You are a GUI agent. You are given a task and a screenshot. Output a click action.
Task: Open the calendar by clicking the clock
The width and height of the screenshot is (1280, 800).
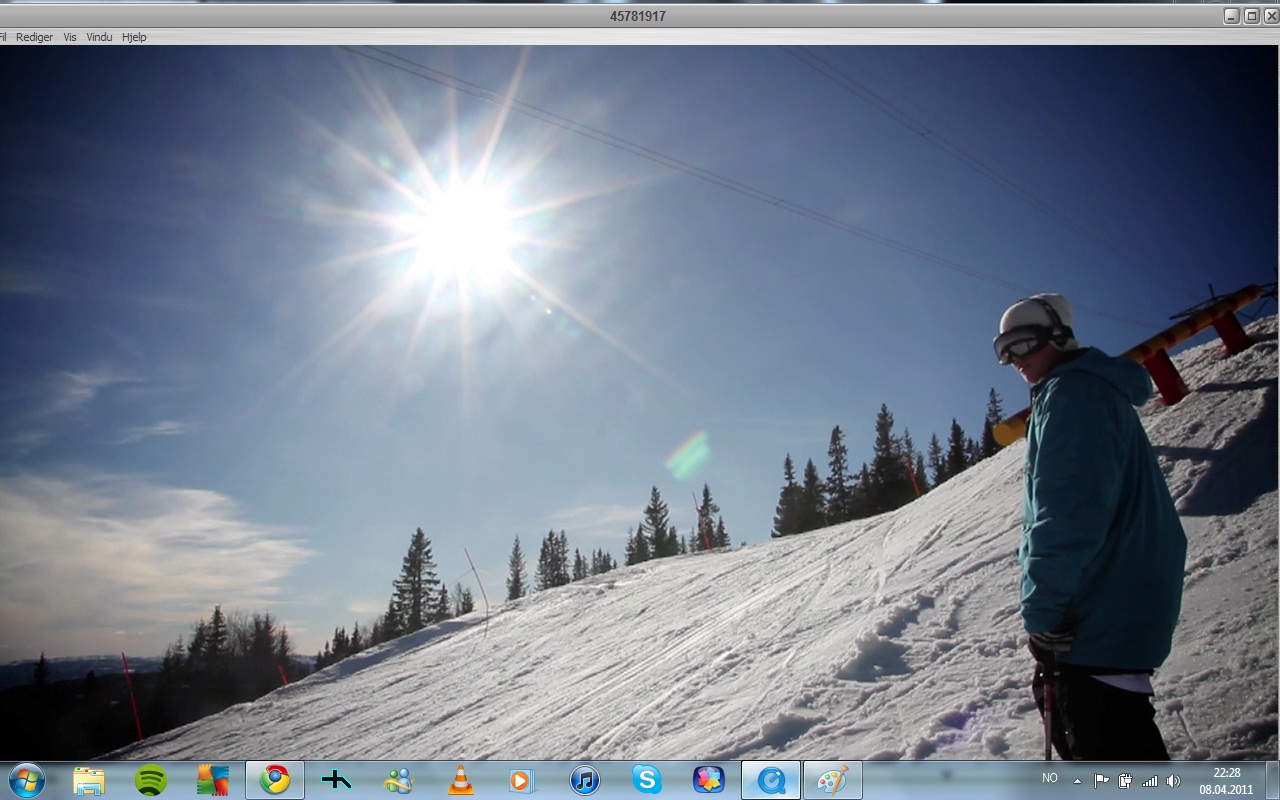1227,779
